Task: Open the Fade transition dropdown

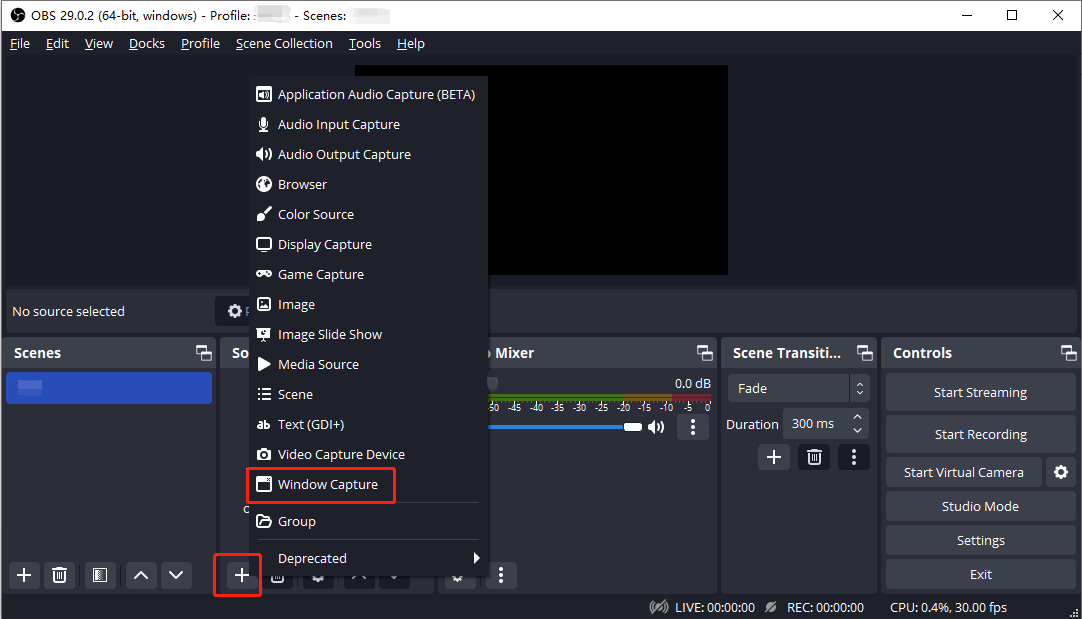Action: (798, 389)
